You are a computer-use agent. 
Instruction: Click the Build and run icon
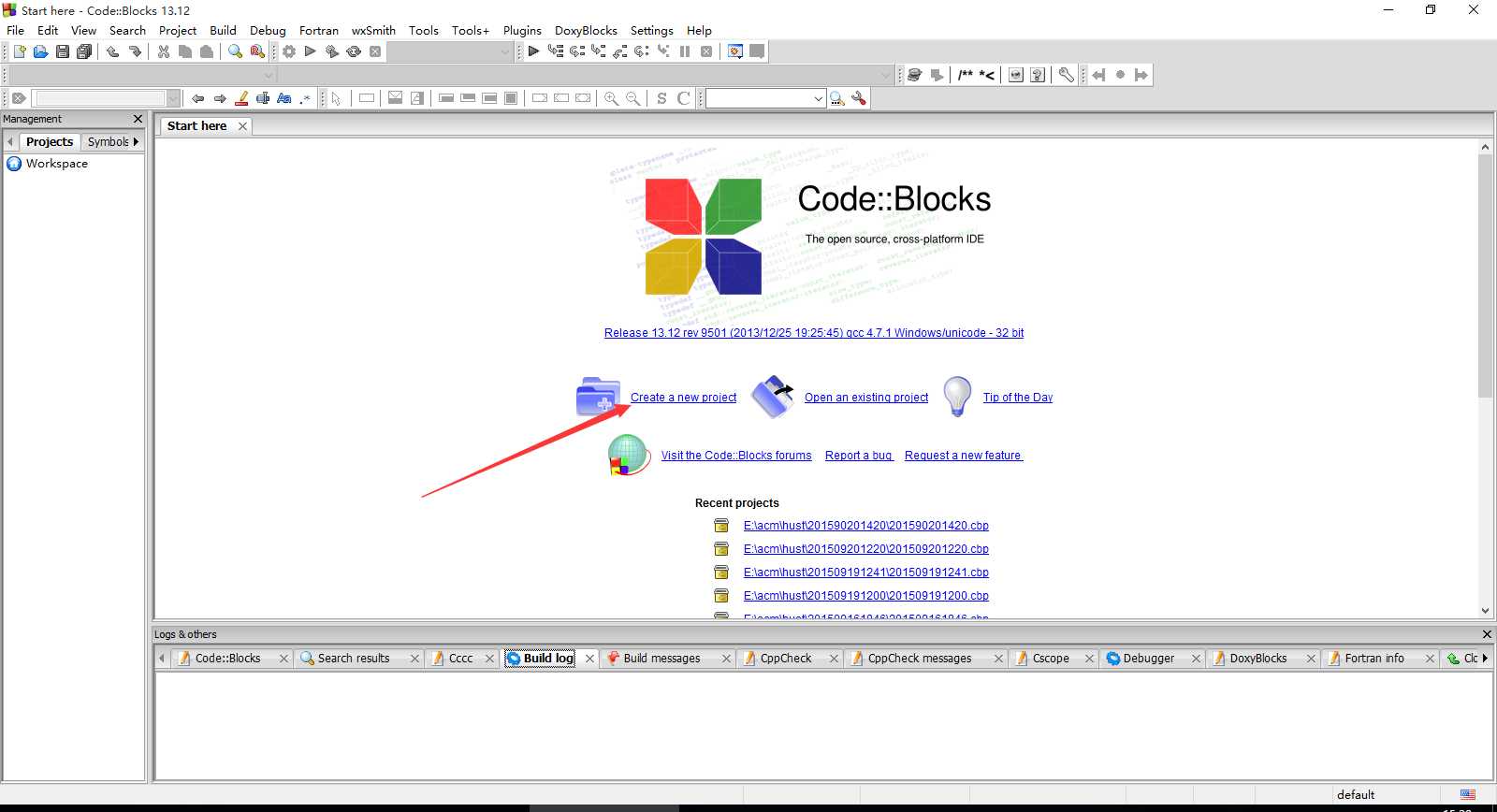point(332,51)
